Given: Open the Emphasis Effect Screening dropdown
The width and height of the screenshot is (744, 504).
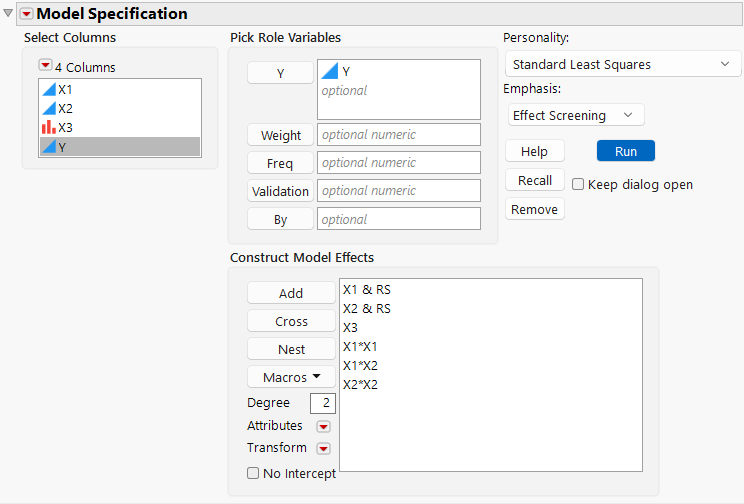Looking at the screenshot, I should (x=575, y=115).
